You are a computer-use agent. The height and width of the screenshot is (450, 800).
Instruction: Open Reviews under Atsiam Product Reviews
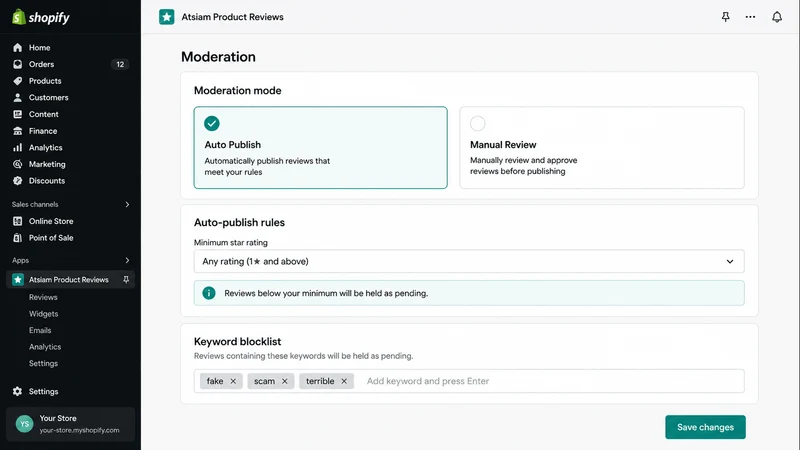(43, 297)
